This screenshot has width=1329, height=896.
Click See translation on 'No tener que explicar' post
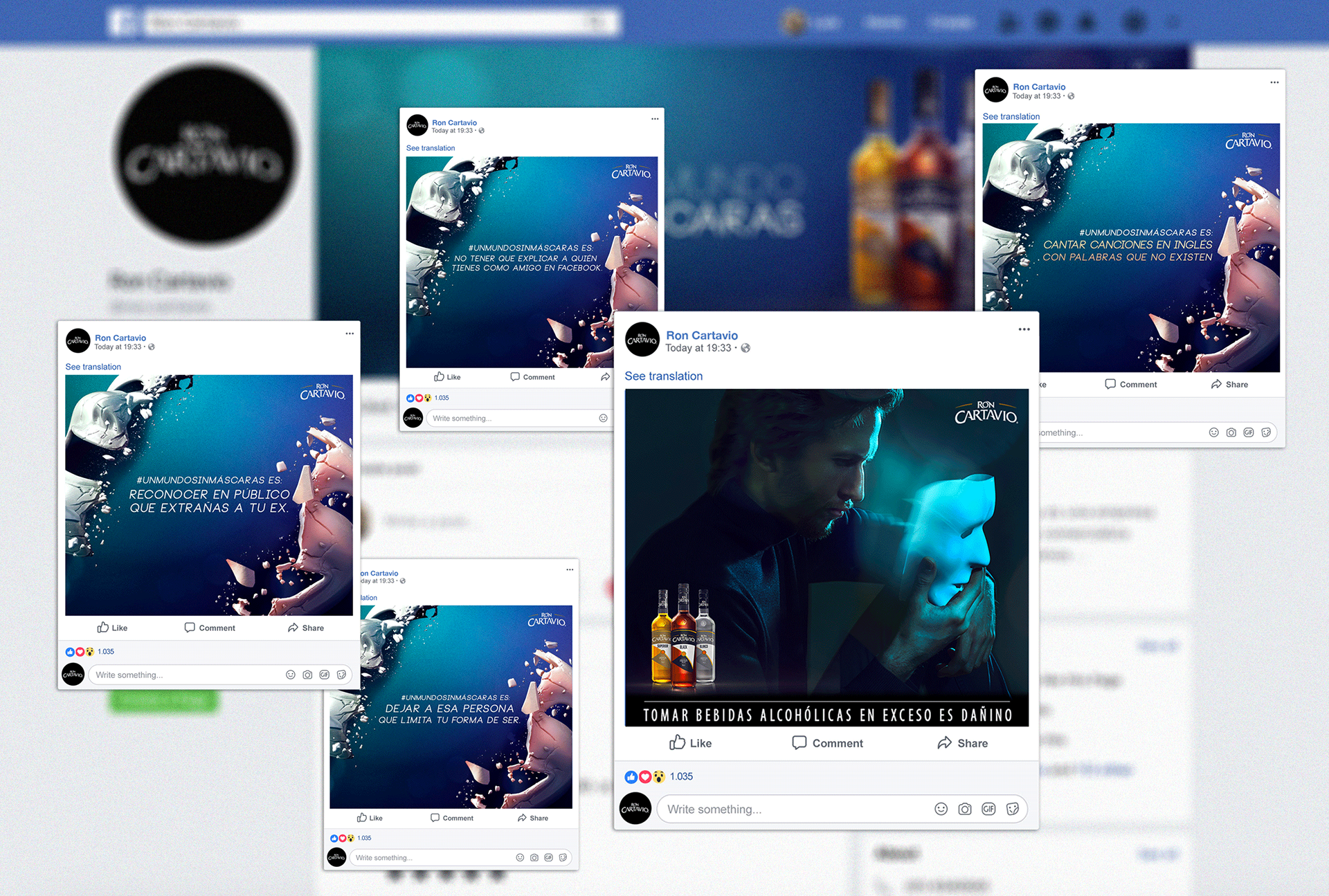click(431, 148)
